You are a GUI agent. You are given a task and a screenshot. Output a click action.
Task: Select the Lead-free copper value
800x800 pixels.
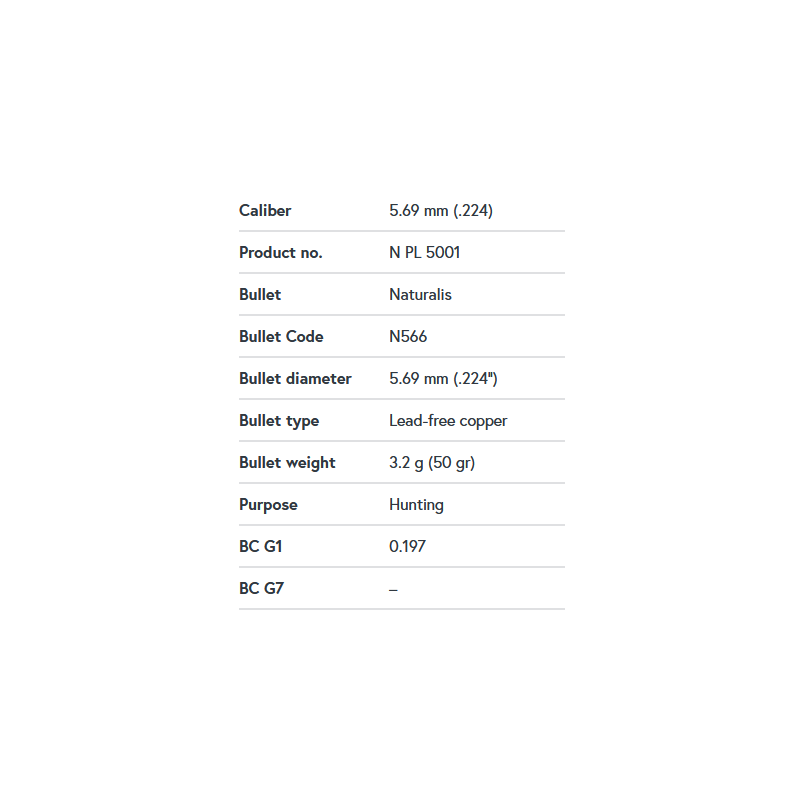[448, 421]
